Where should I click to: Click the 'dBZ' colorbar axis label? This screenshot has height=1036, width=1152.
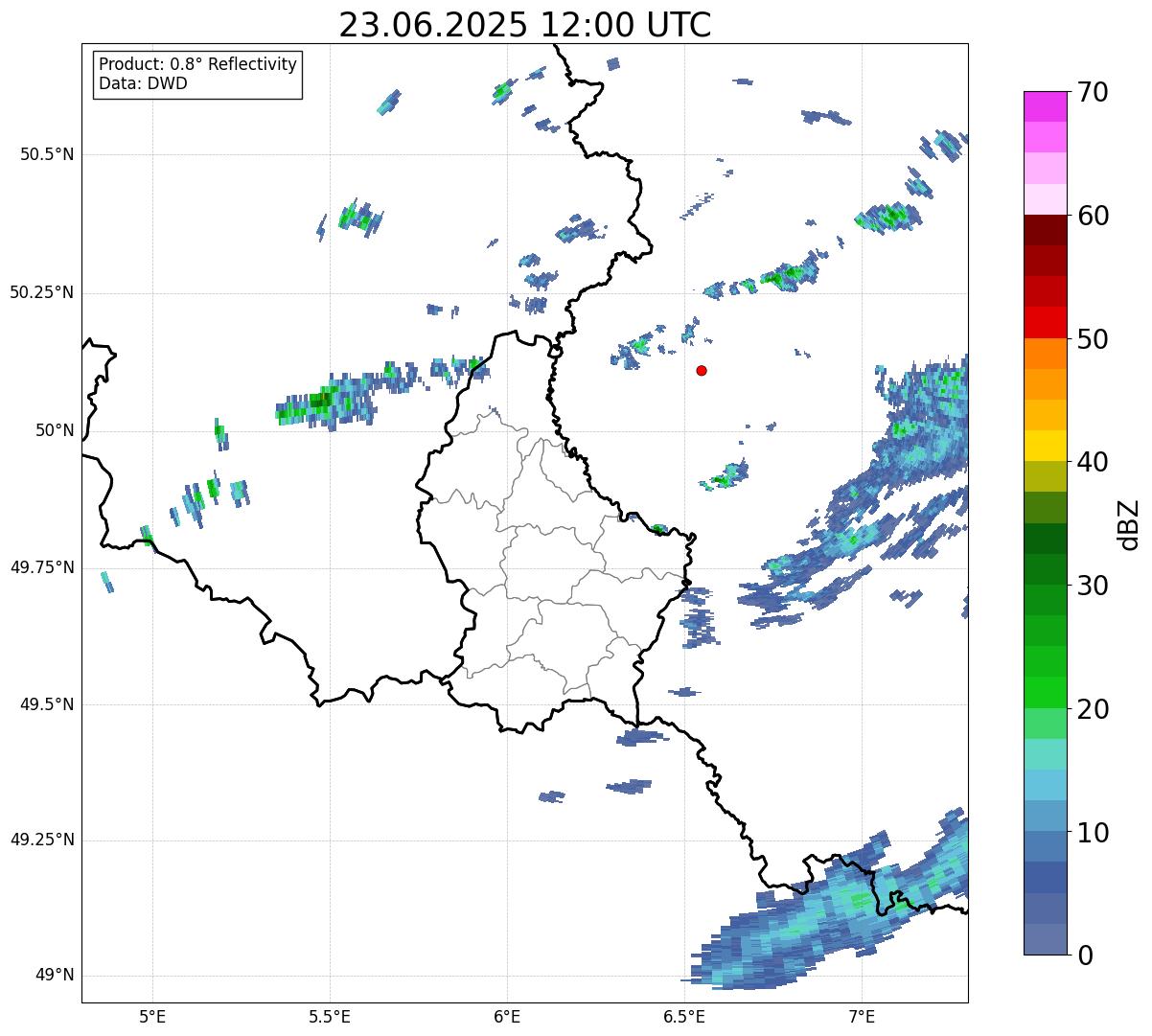(1129, 524)
